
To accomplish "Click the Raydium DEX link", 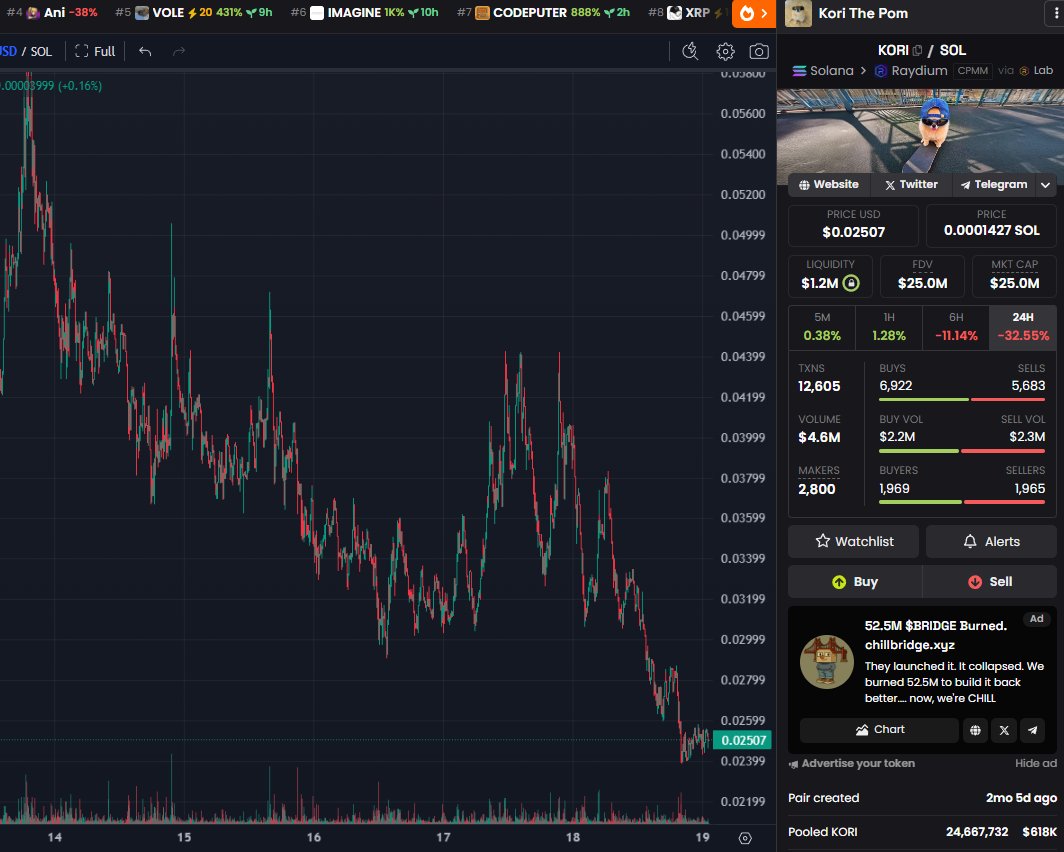I will [911, 71].
